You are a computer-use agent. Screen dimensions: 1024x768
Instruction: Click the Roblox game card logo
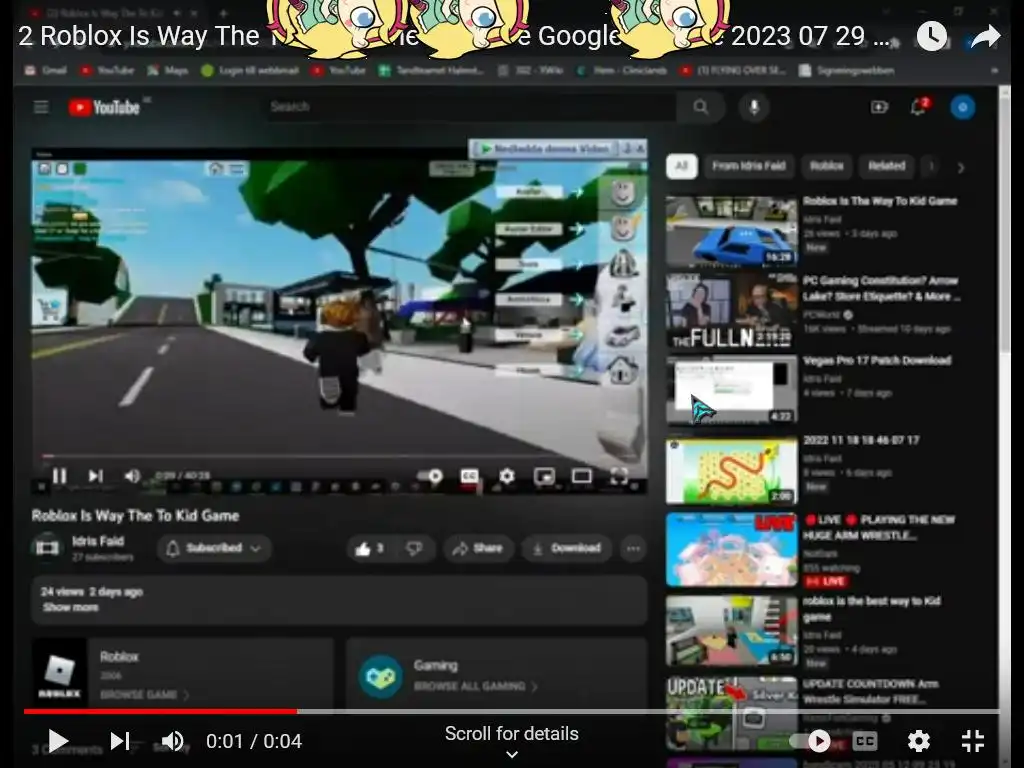pos(59,674)
